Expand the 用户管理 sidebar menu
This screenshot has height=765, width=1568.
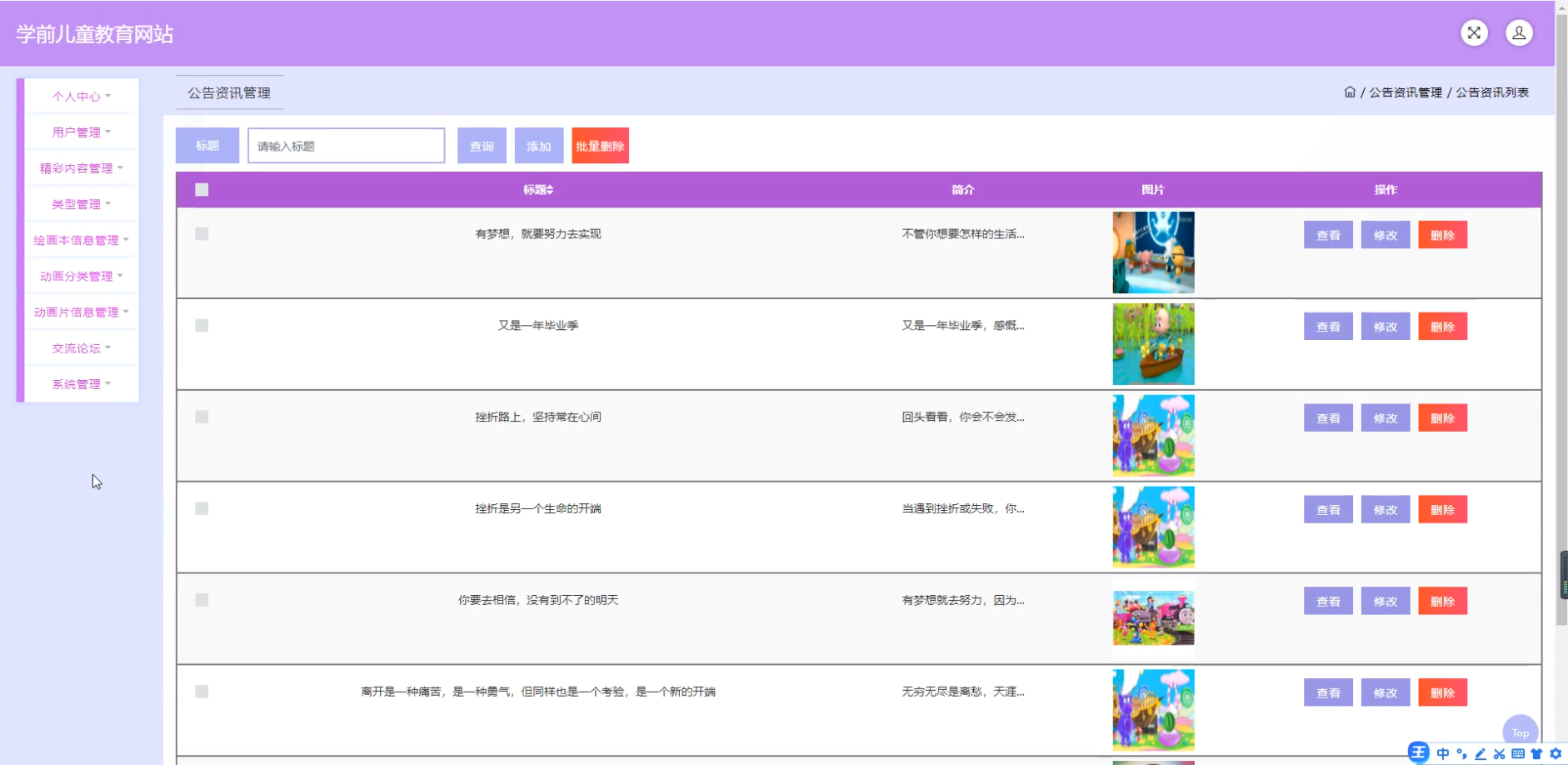pos(82,132)
